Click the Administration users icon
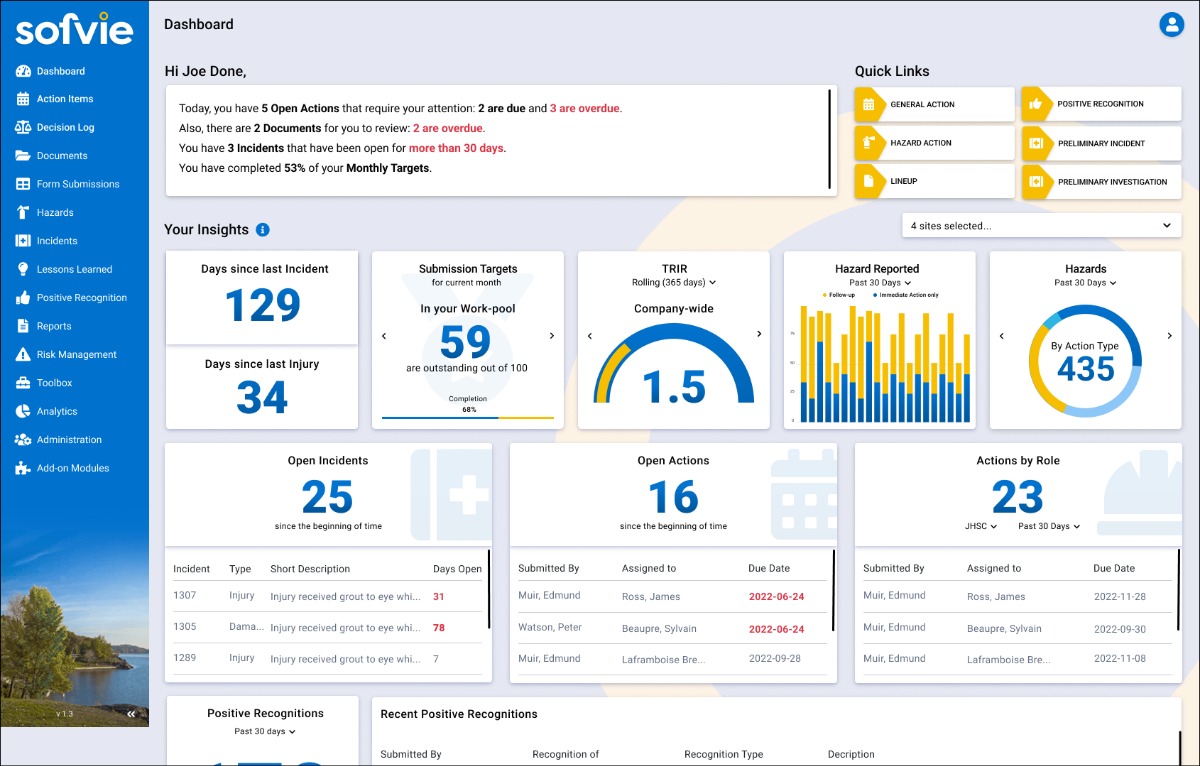1200x766 pixels. (23, 440)
